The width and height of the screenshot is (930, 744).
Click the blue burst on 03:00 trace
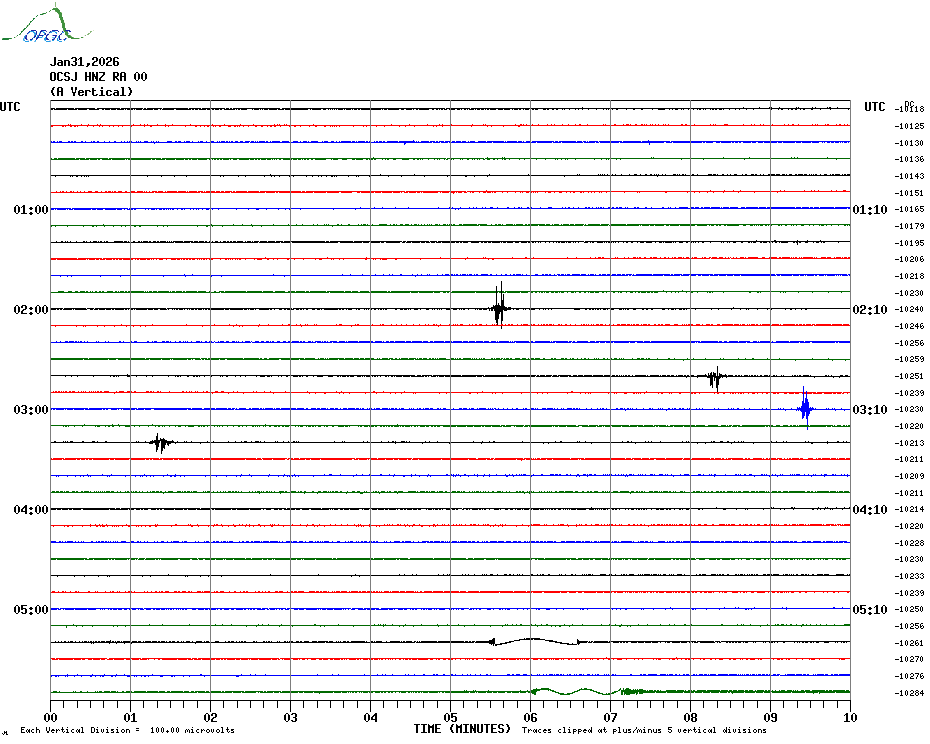pyautogui.click(x=805, y=408)
